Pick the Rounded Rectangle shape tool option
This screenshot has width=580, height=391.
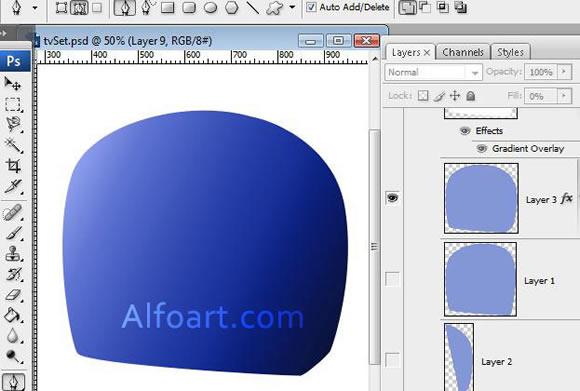189,8
